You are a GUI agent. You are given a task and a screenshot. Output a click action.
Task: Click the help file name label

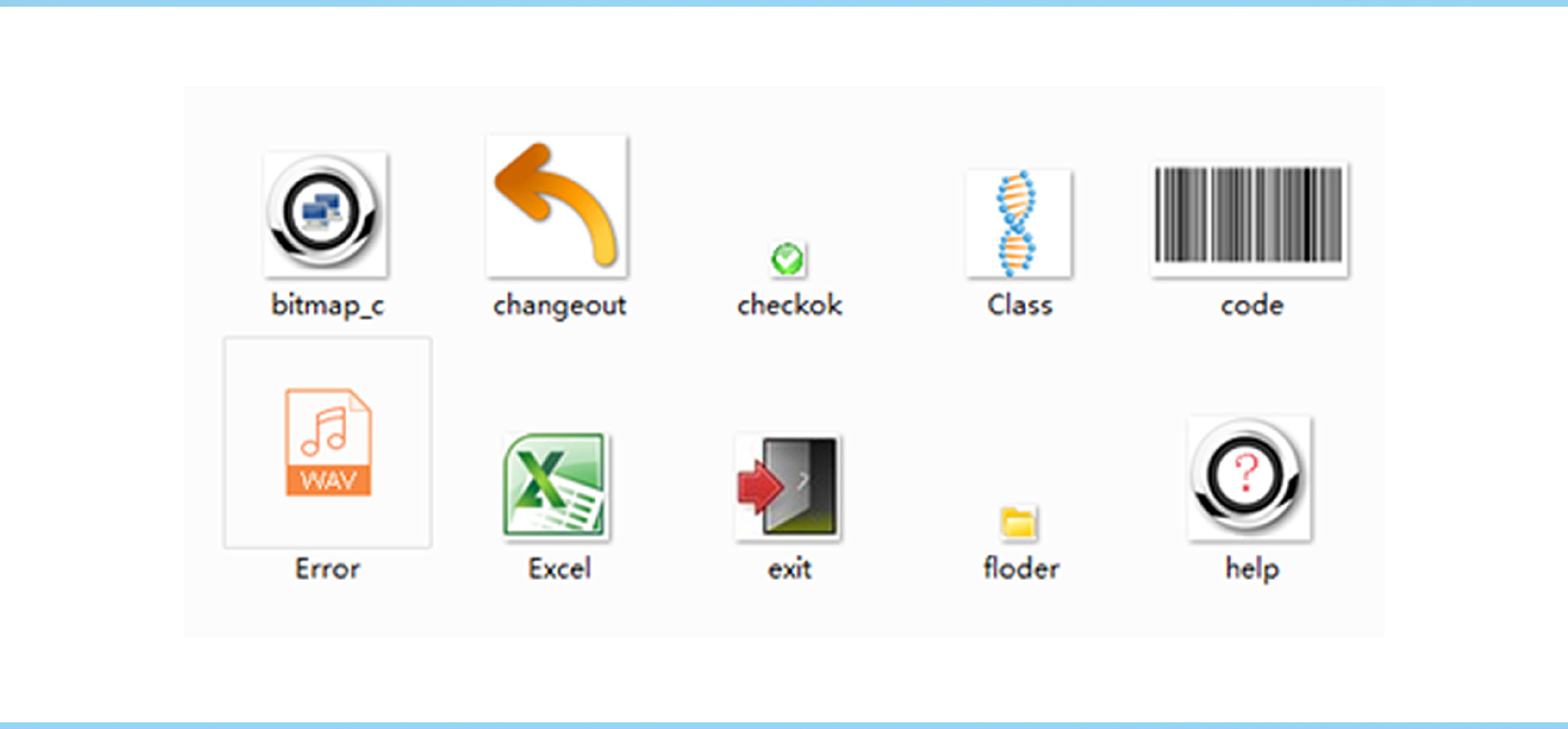click(x=1251, y=570)
